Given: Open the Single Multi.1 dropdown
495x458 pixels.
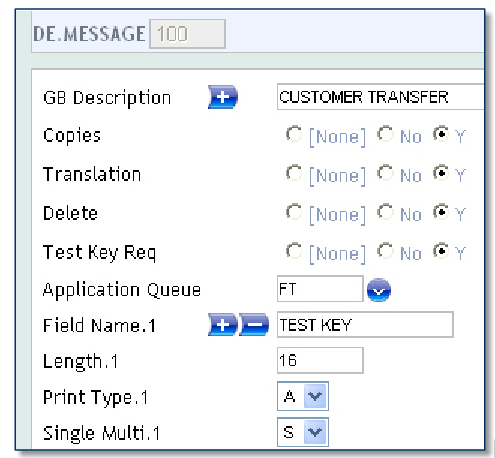Looking at the screenshot, I should pyautogui.click(x=315, y=432).
